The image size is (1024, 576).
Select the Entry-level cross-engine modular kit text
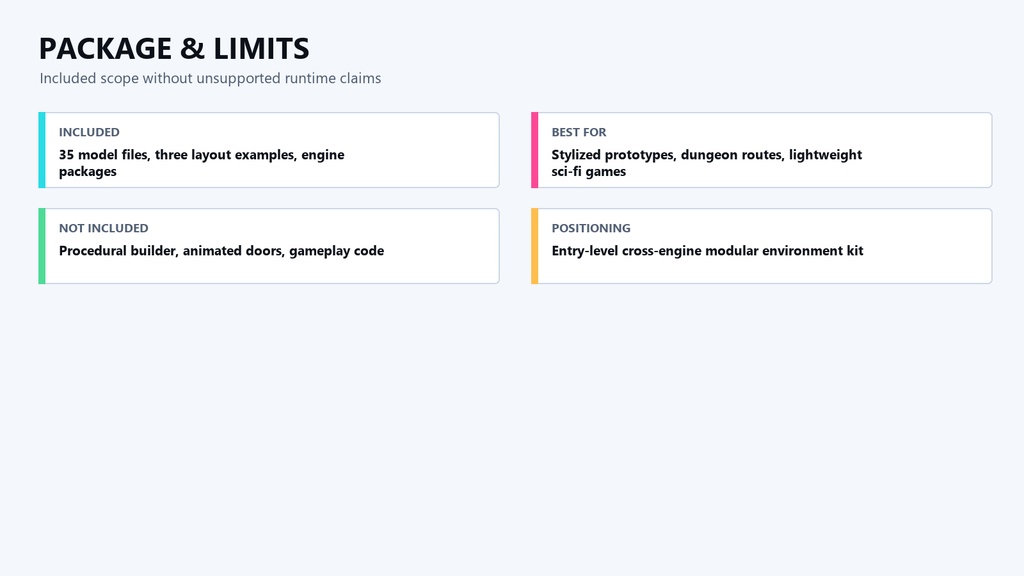coord(707,251)
